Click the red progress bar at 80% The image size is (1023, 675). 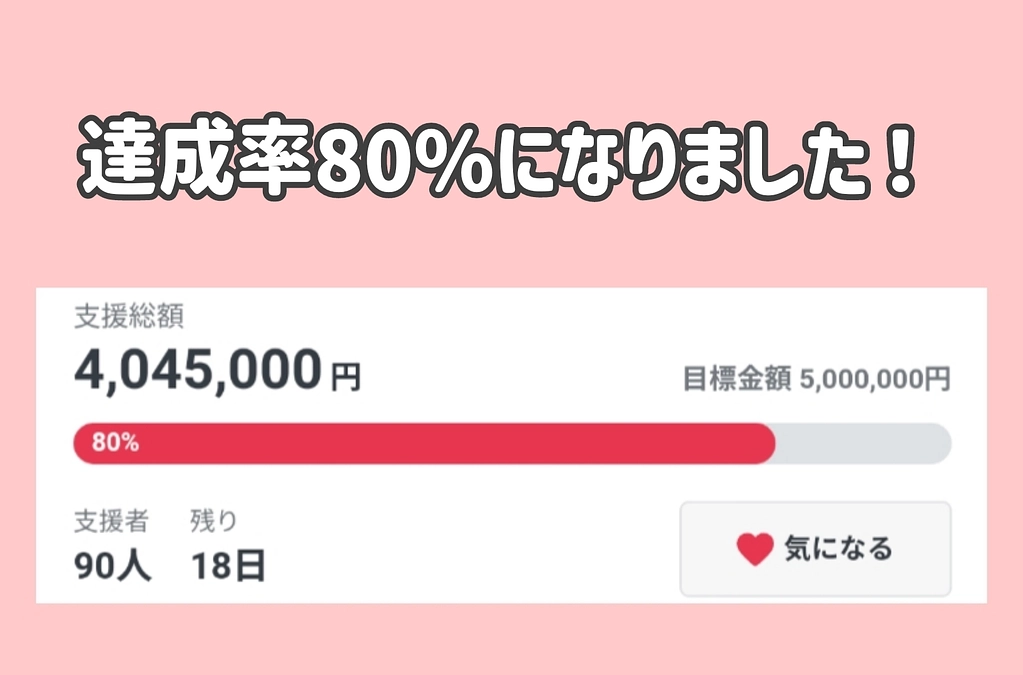[x=420, y=442]
